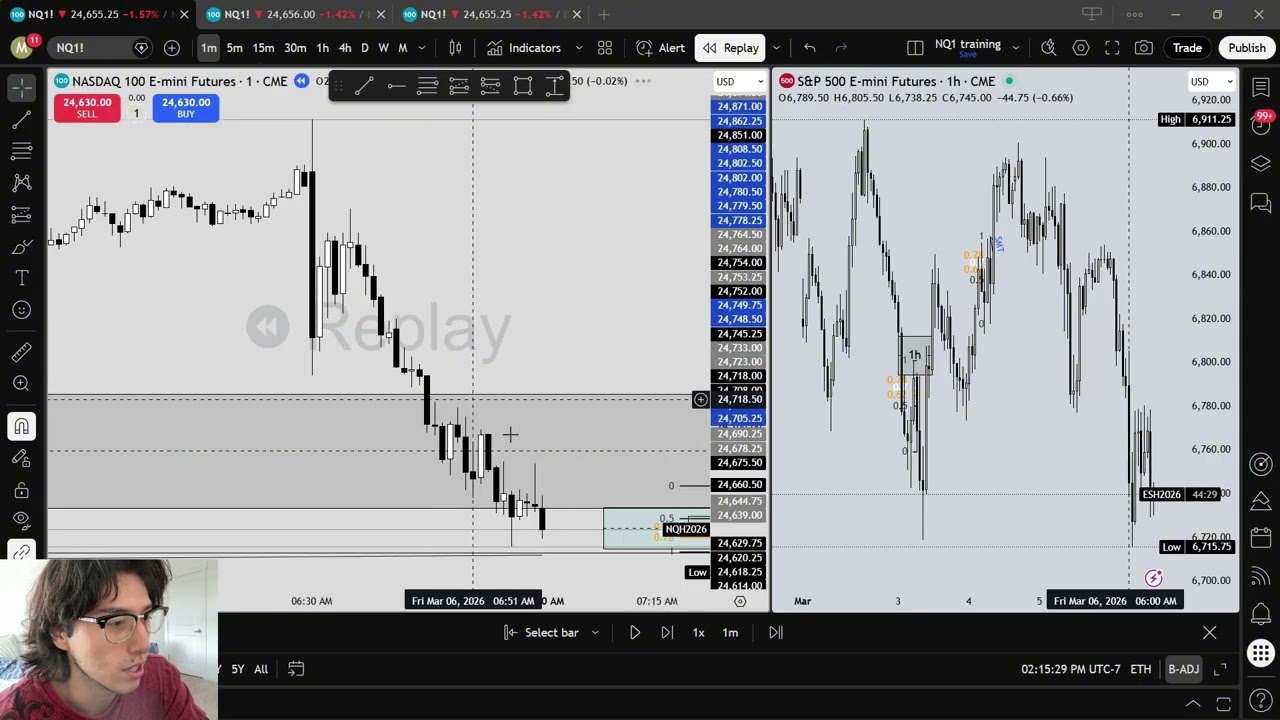Redo the last chart action
The image size is (1280, 720).
tap(841, 48)
